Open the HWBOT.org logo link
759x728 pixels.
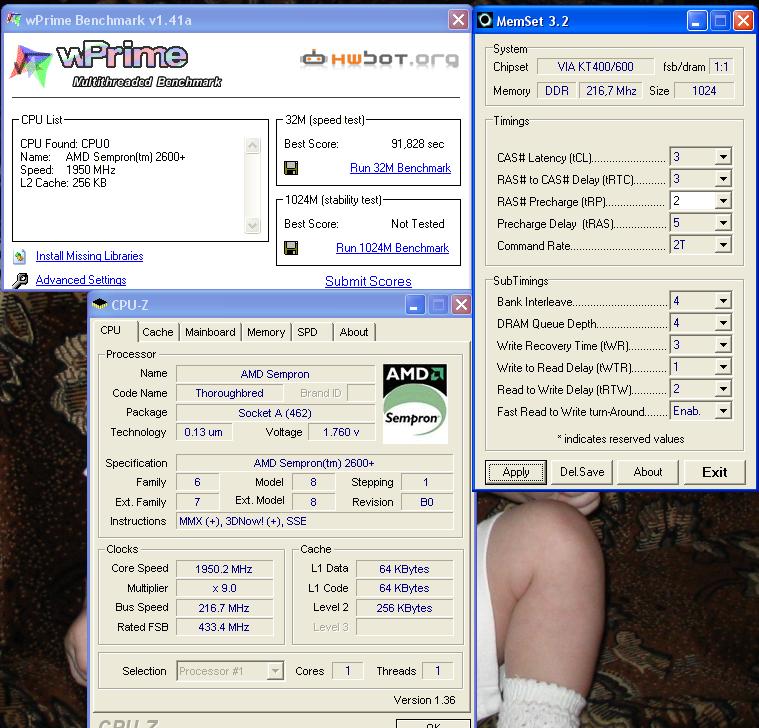point(380,59)
